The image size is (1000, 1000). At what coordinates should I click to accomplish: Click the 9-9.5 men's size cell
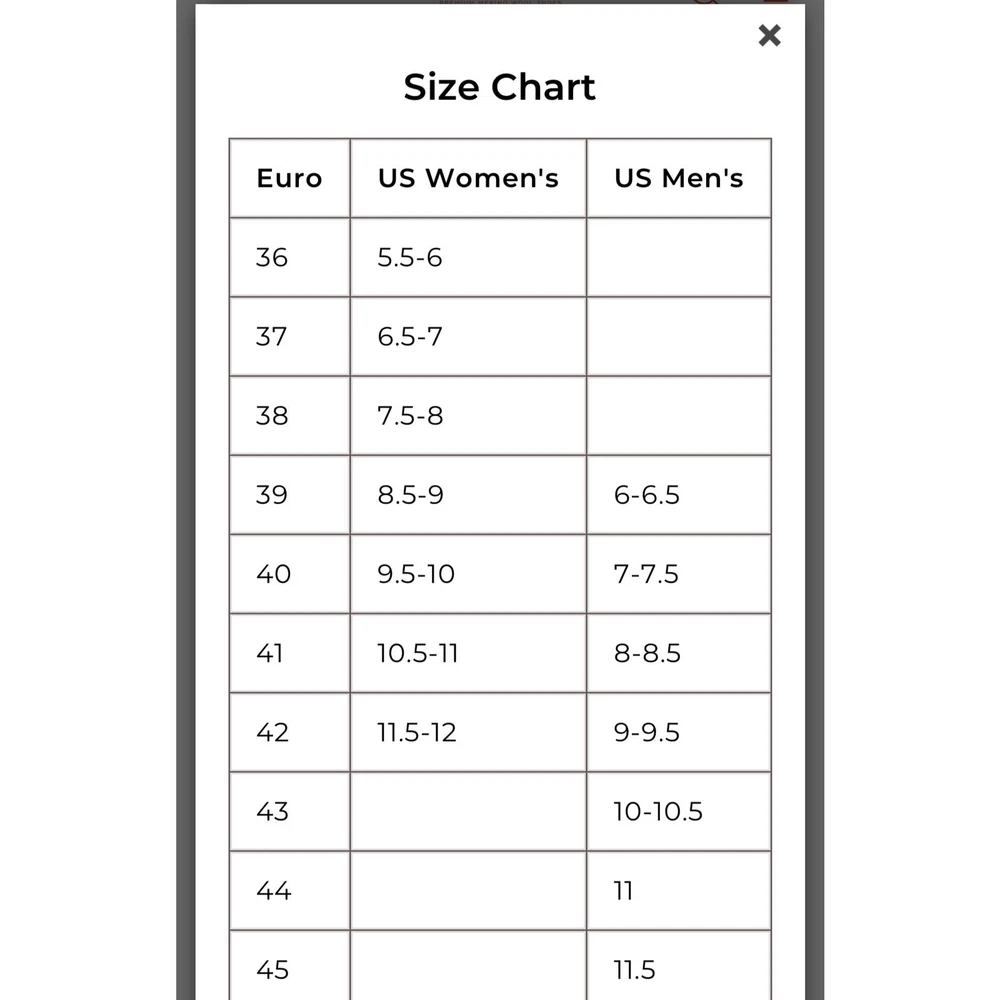[679, 732]
